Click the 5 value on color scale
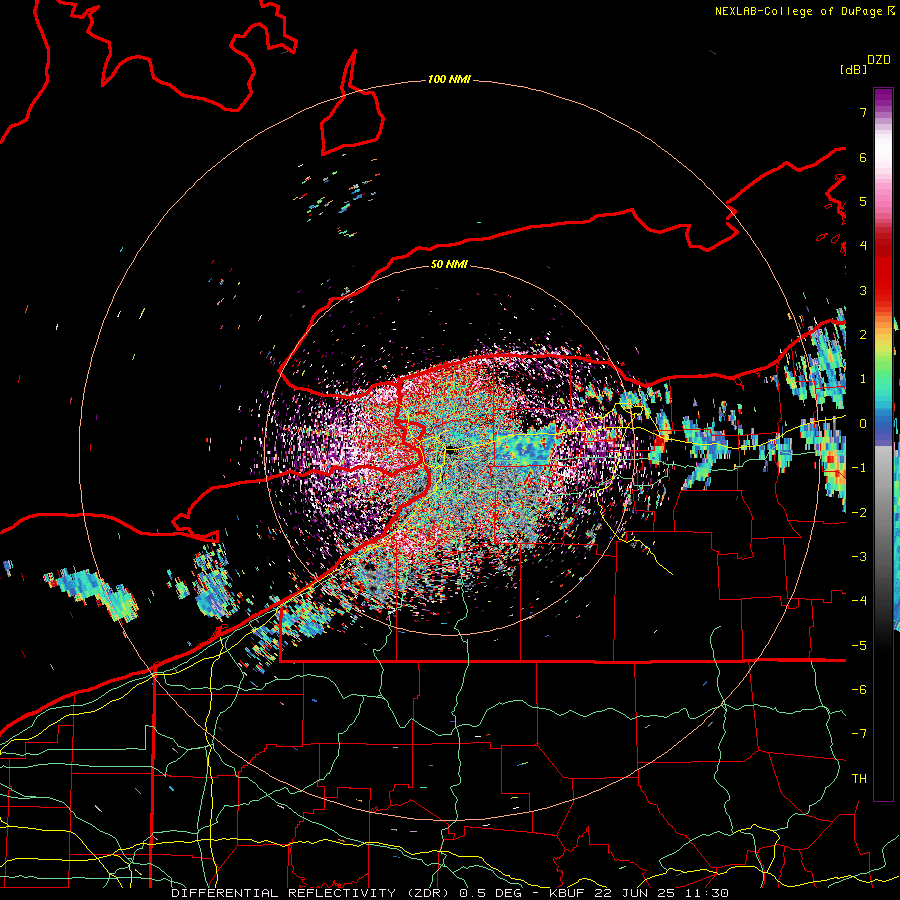The image size is (900, 900). (x=863, y=201)
